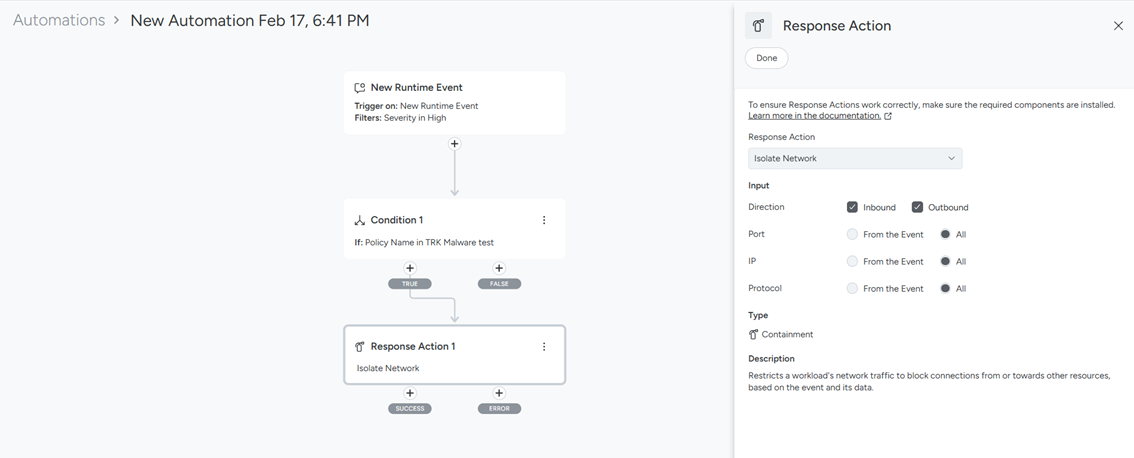Open the Condition 1 three-dot menu

[544, 220]
